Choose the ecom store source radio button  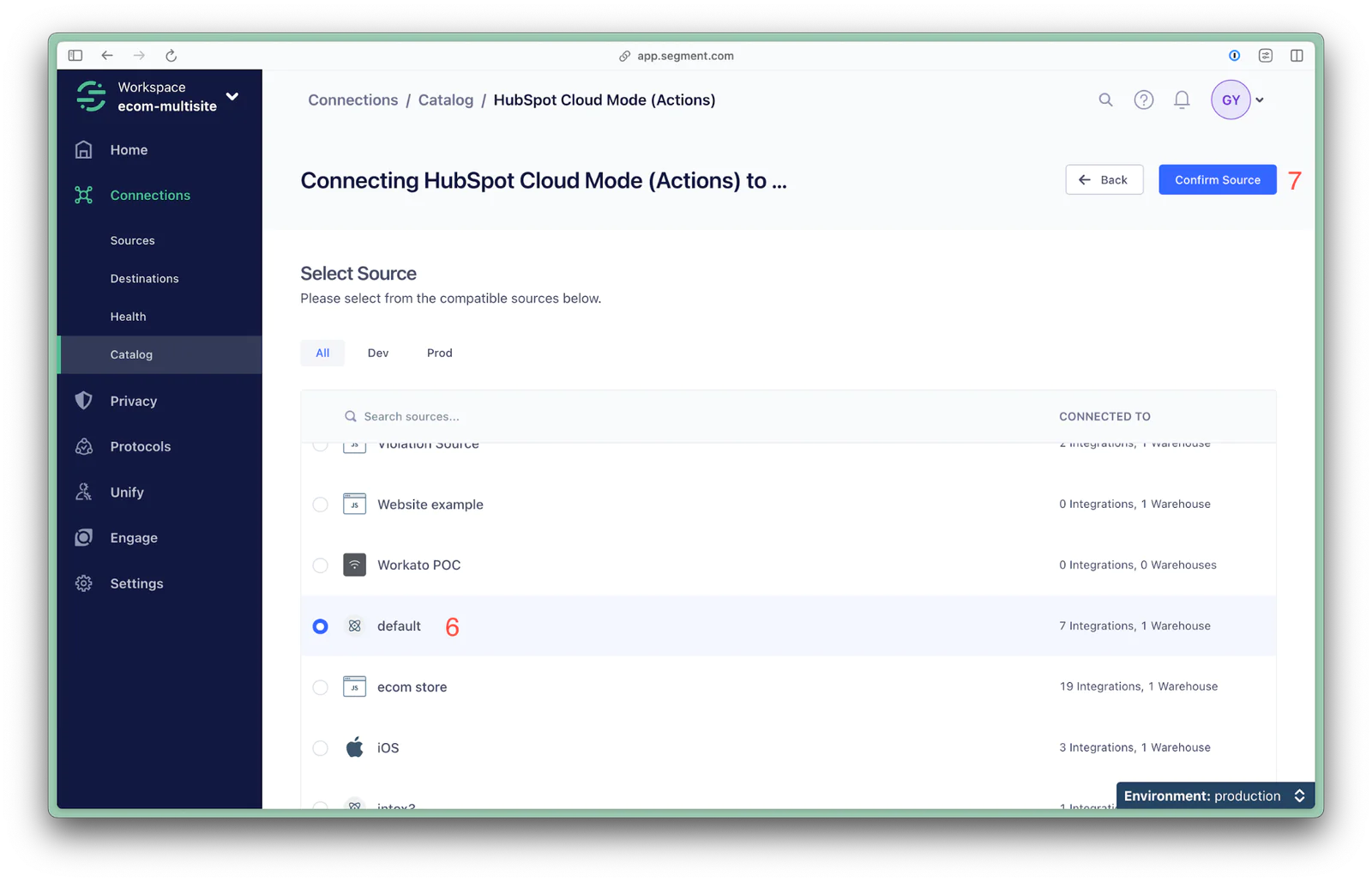click(321, 687)
